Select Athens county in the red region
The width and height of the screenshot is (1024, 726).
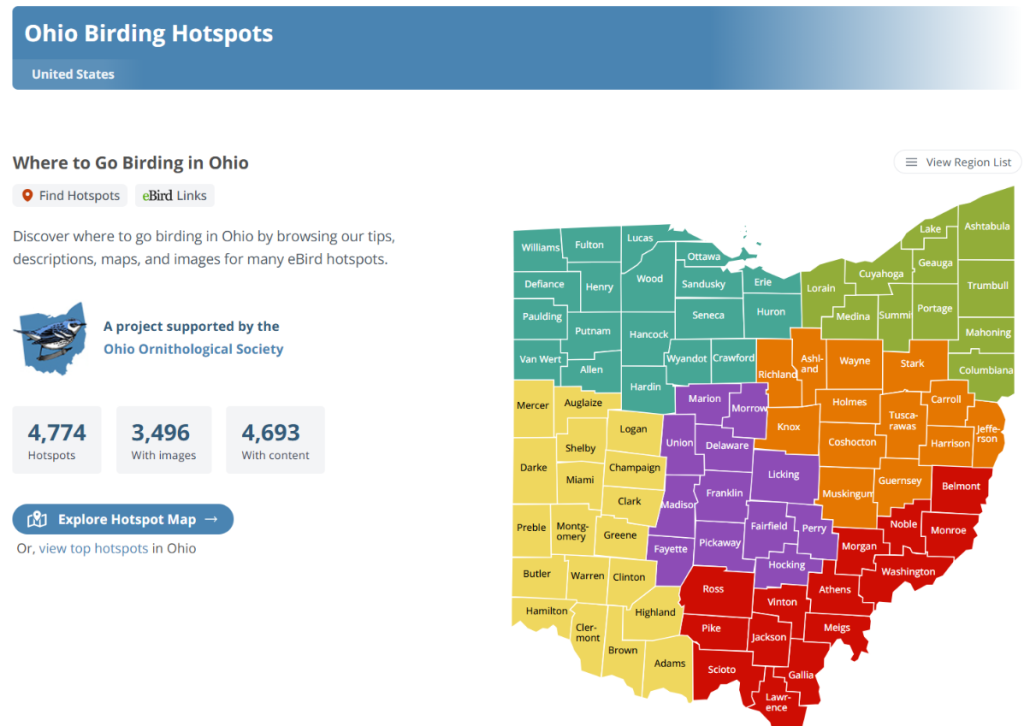coord(835,590)
